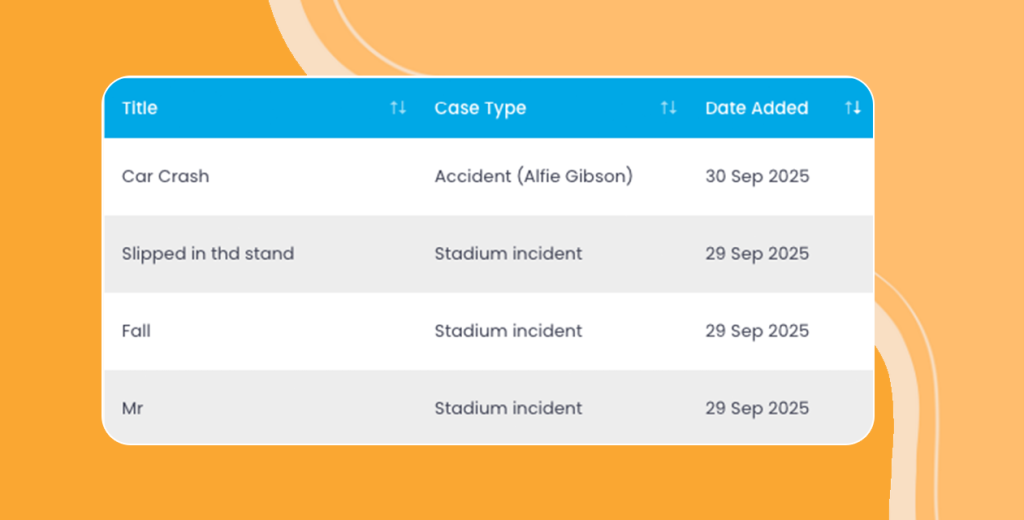
Task: Open the case titled Fall
Action: click(x=136, y=331)
